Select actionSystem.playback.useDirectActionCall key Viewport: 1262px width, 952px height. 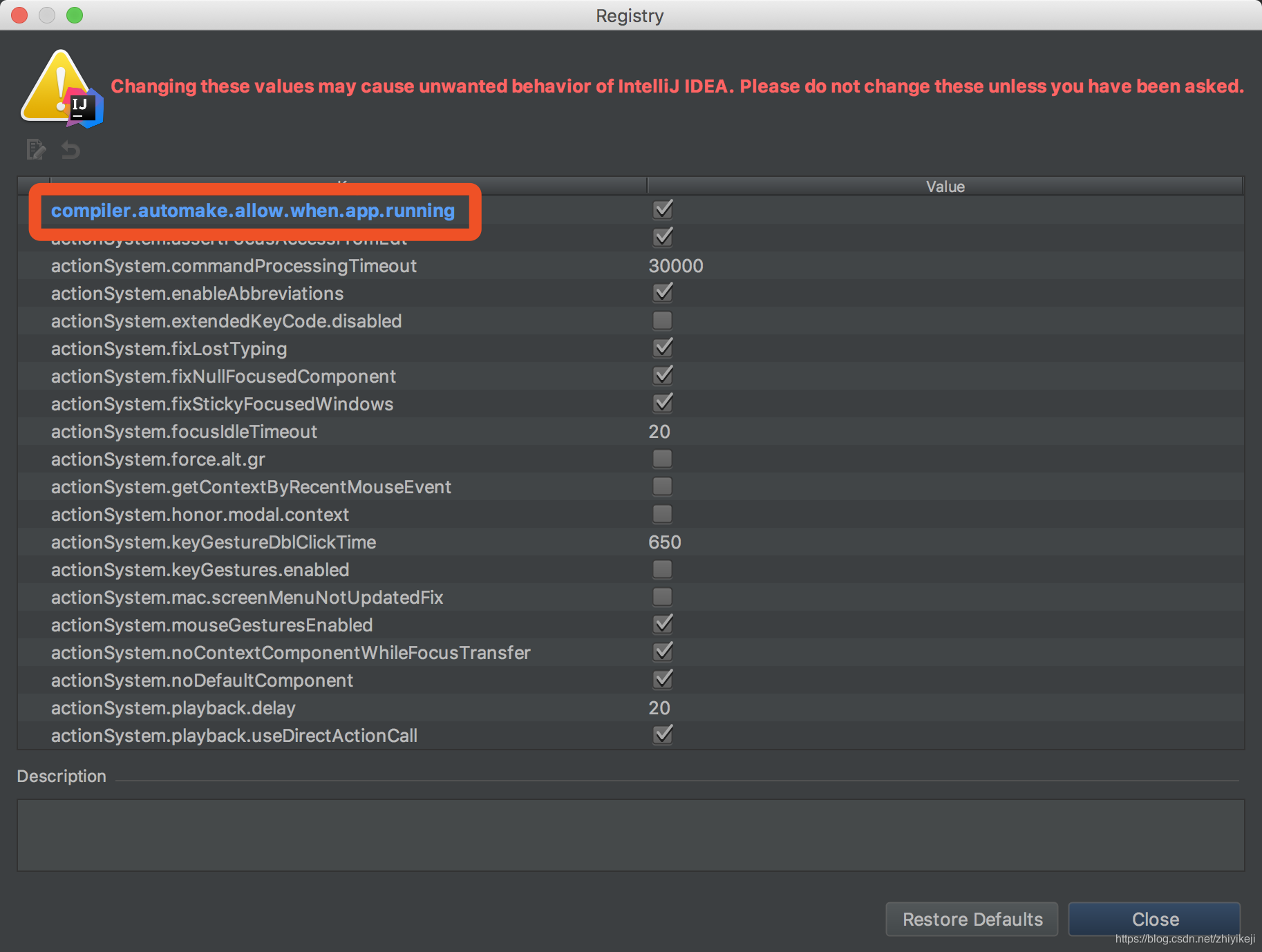234,736
